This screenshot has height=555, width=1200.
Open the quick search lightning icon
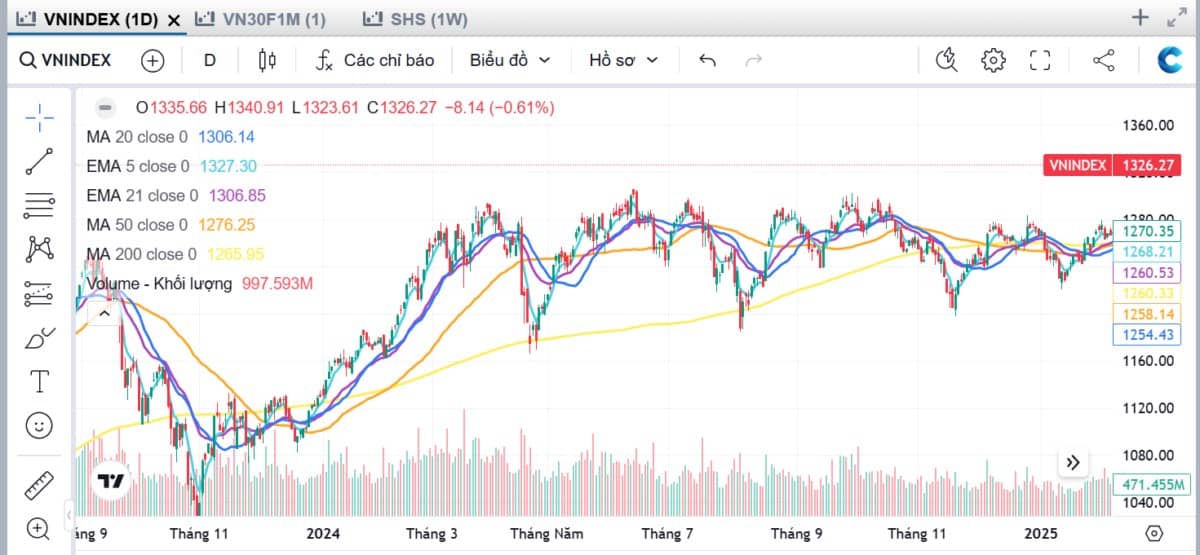[946, 60]
